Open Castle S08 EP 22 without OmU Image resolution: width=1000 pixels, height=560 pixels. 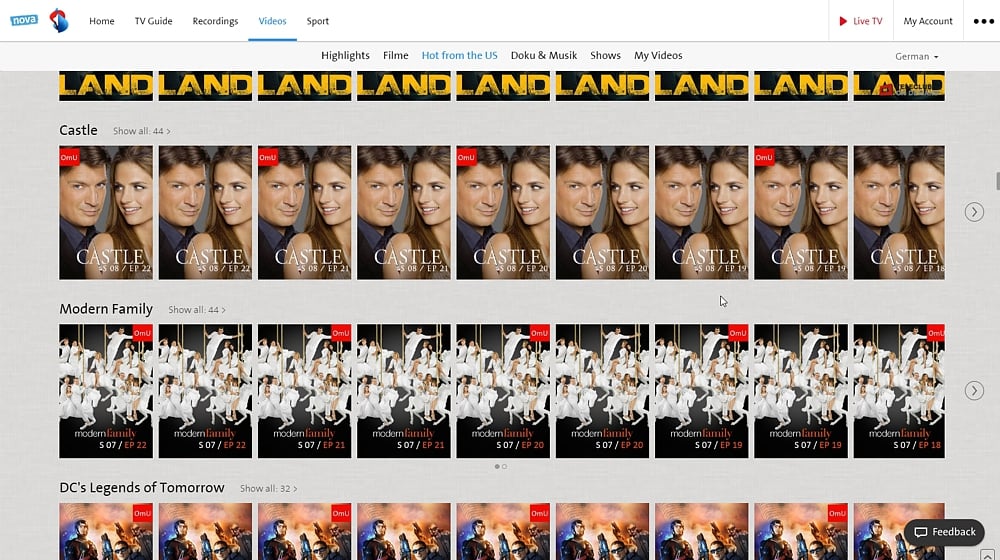(x=205, y=212)
